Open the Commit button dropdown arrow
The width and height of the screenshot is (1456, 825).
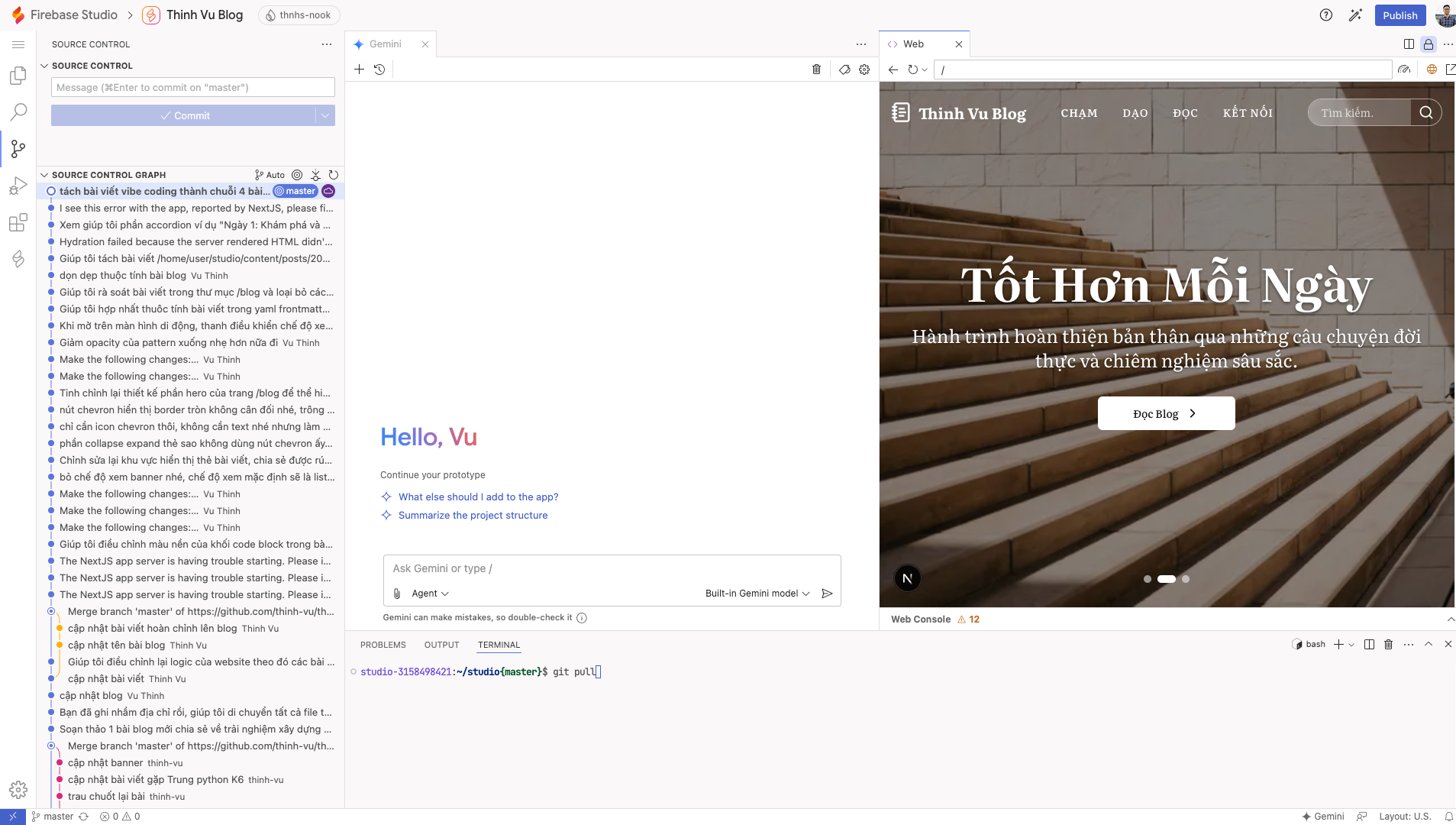pos(325,115)
